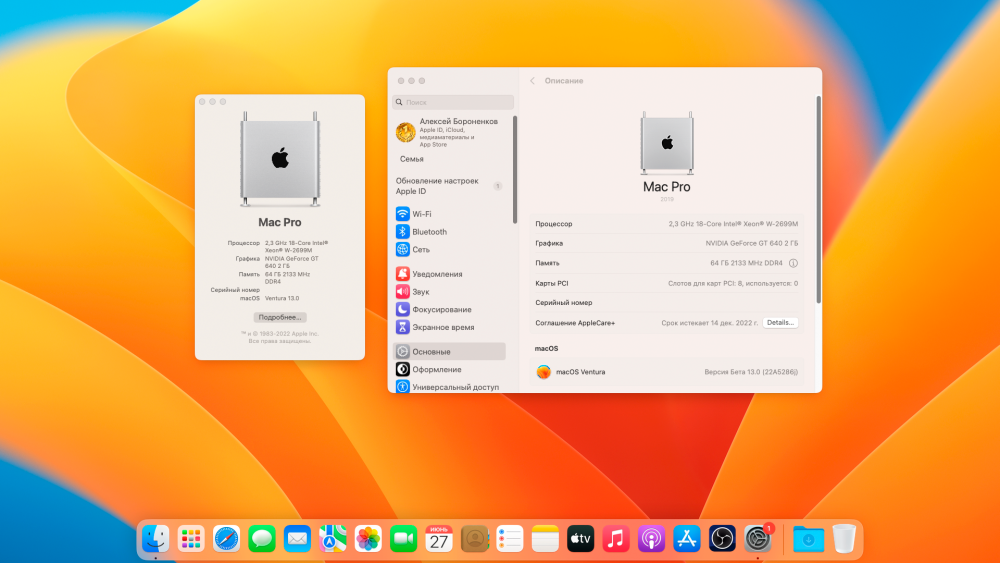Open Оформление in the settings sidebar
Screen dimensions: 1000x563
[450, 370]
